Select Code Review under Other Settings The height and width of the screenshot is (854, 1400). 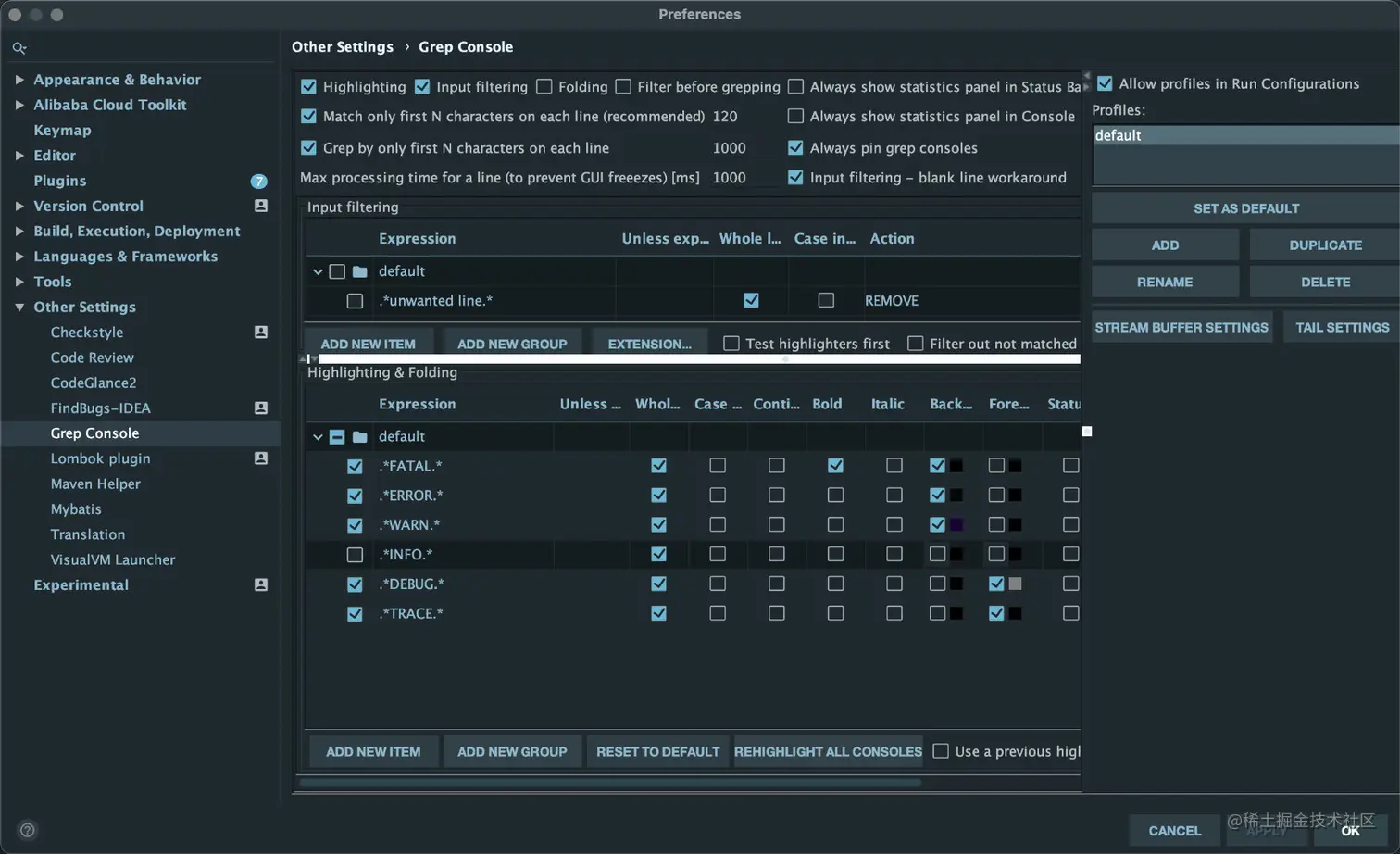(93, 358)
